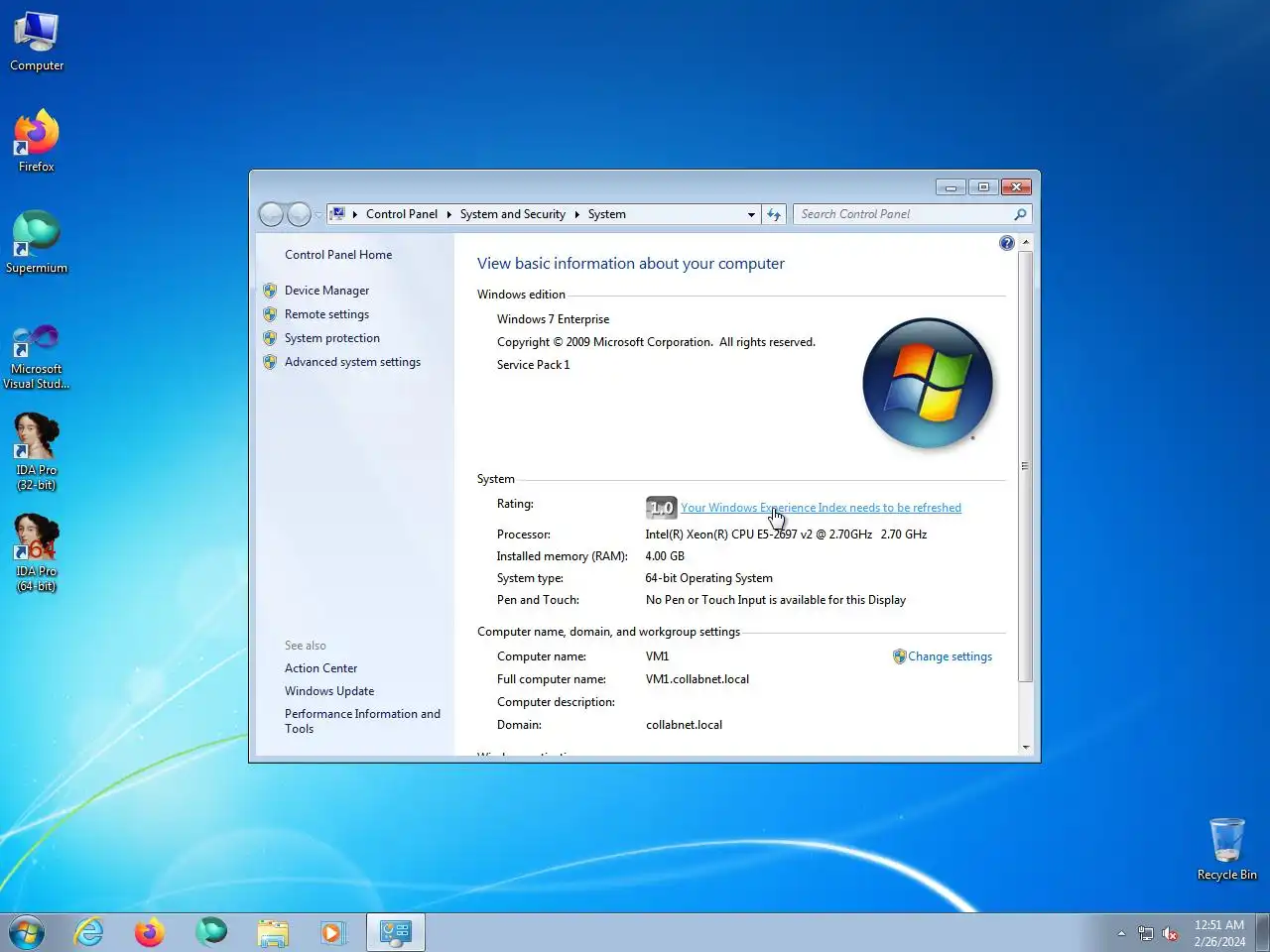Launch Supermium from taskbar
The width and height of the screenshot is (1270, 952).
[211, 932]
